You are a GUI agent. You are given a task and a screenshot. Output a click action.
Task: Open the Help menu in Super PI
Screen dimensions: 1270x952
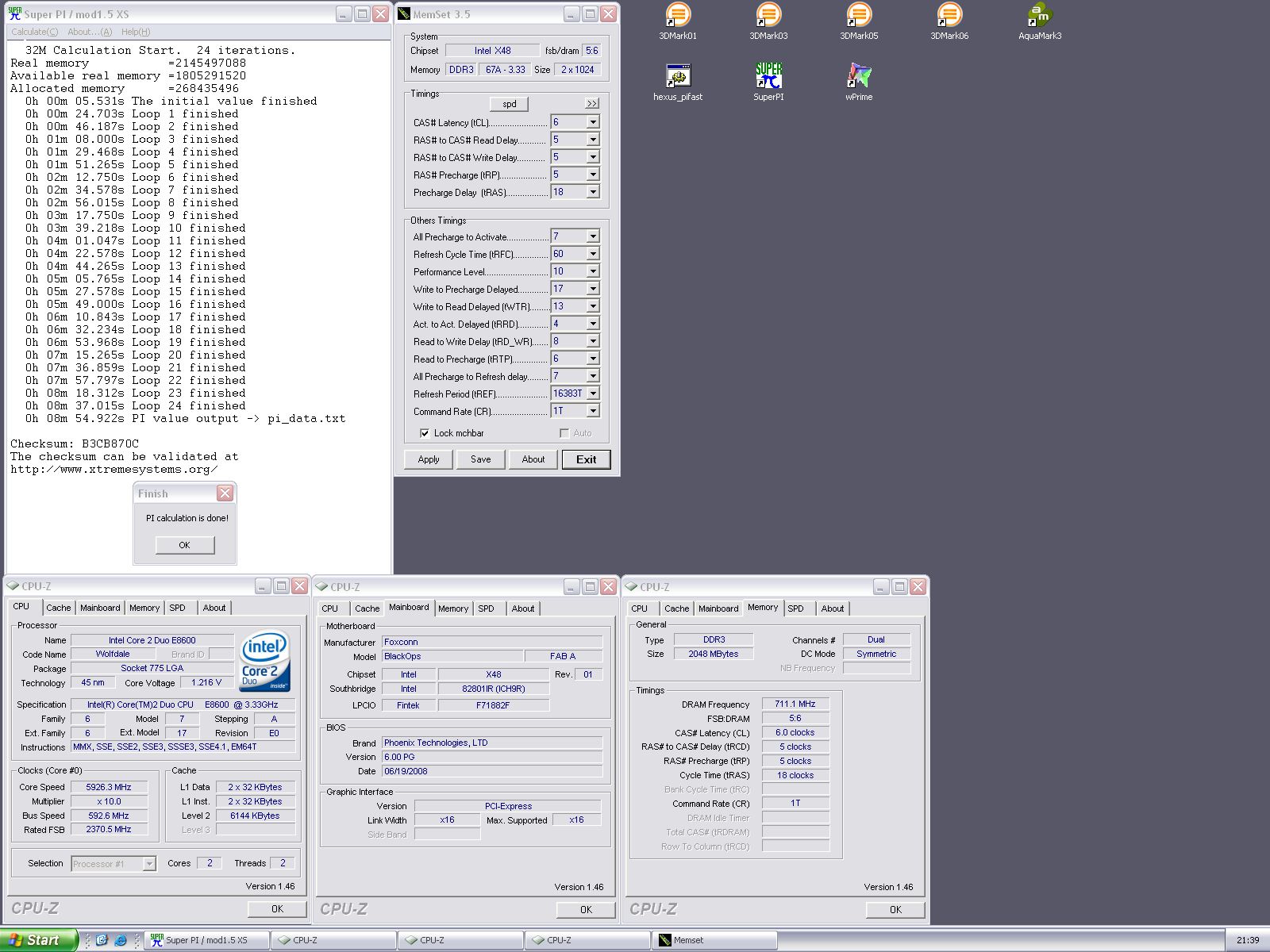coord(136,32)
